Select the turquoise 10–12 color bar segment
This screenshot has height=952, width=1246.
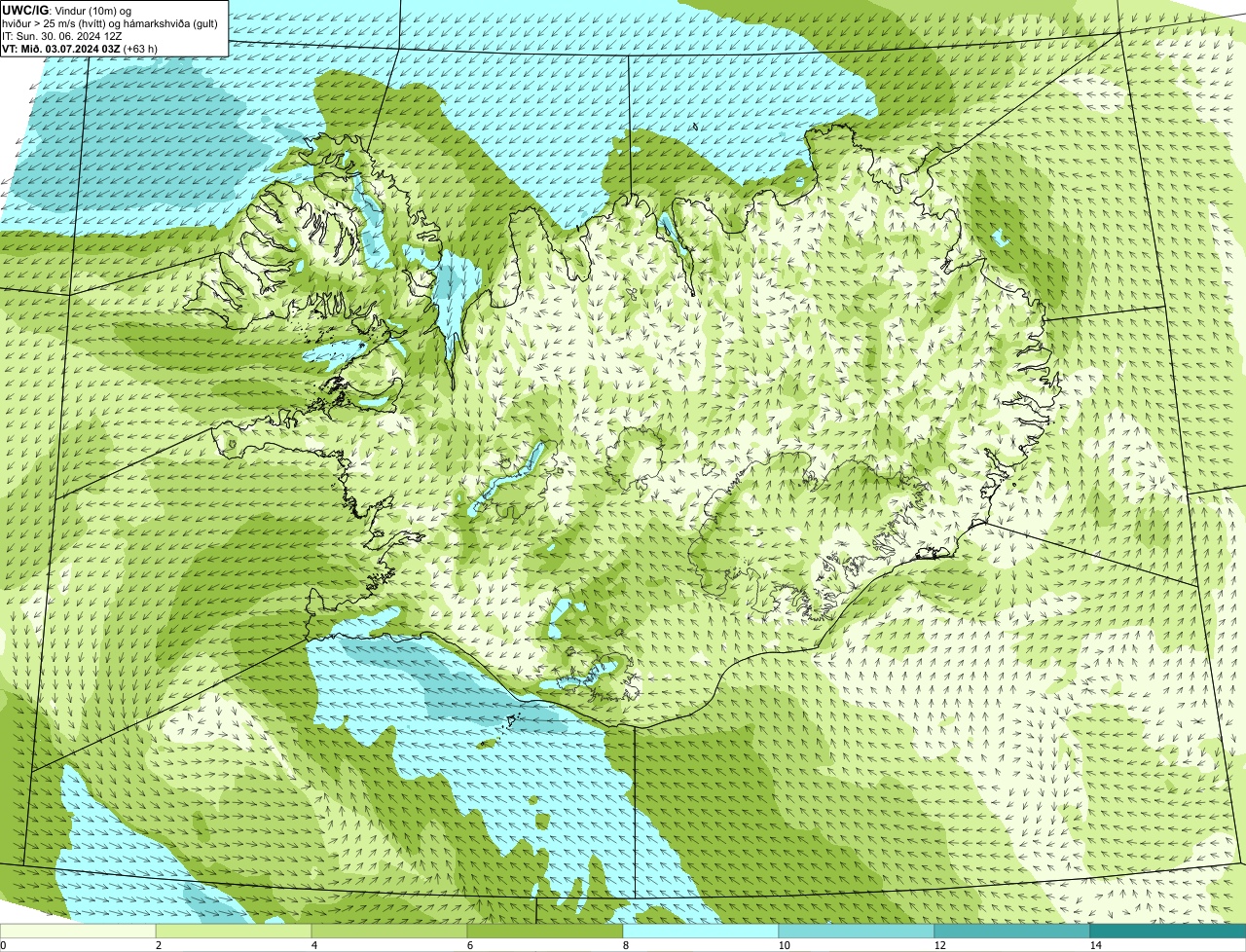click(x=857, y=931)
